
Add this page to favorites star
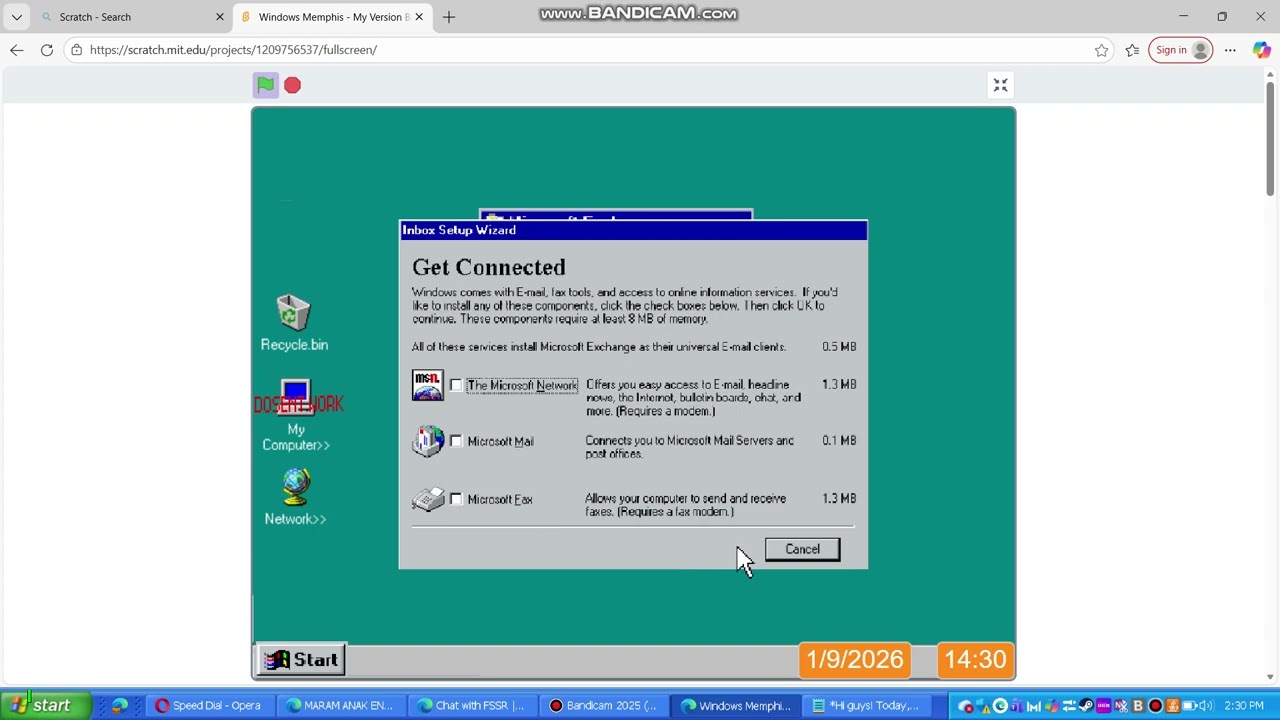pyautogui.click(x=1101, y=50)
